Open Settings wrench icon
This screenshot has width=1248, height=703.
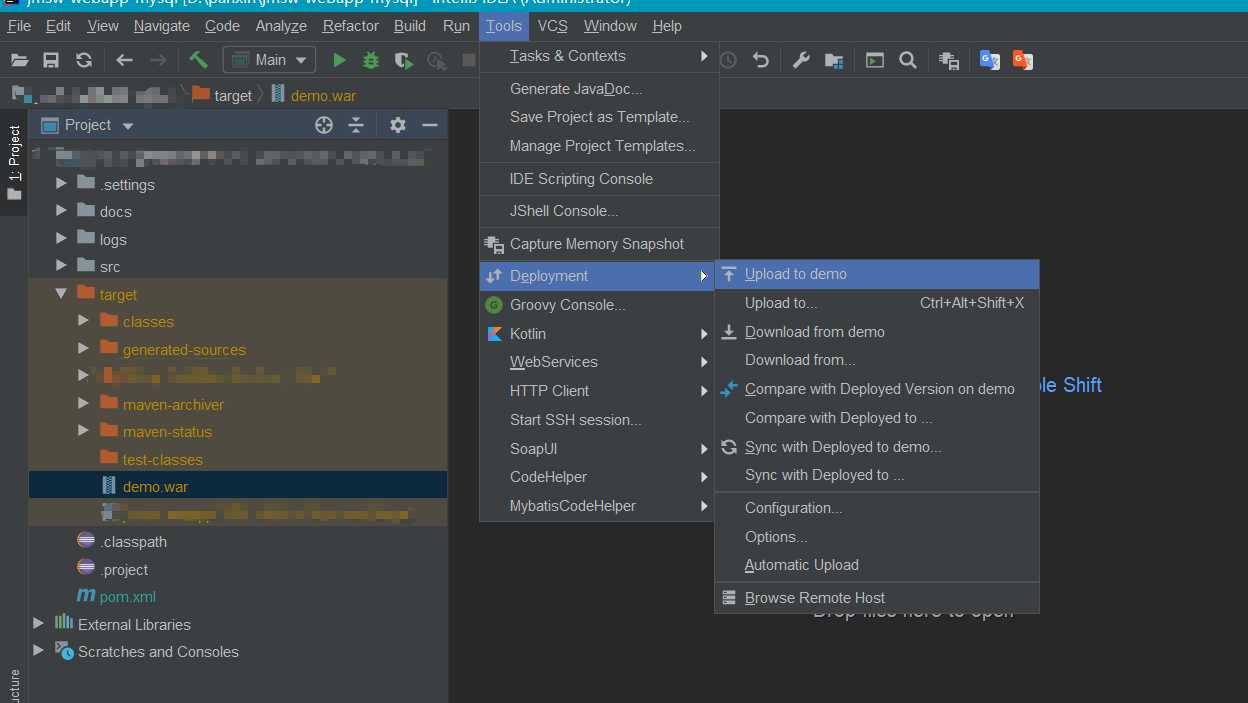click(800, 60)
